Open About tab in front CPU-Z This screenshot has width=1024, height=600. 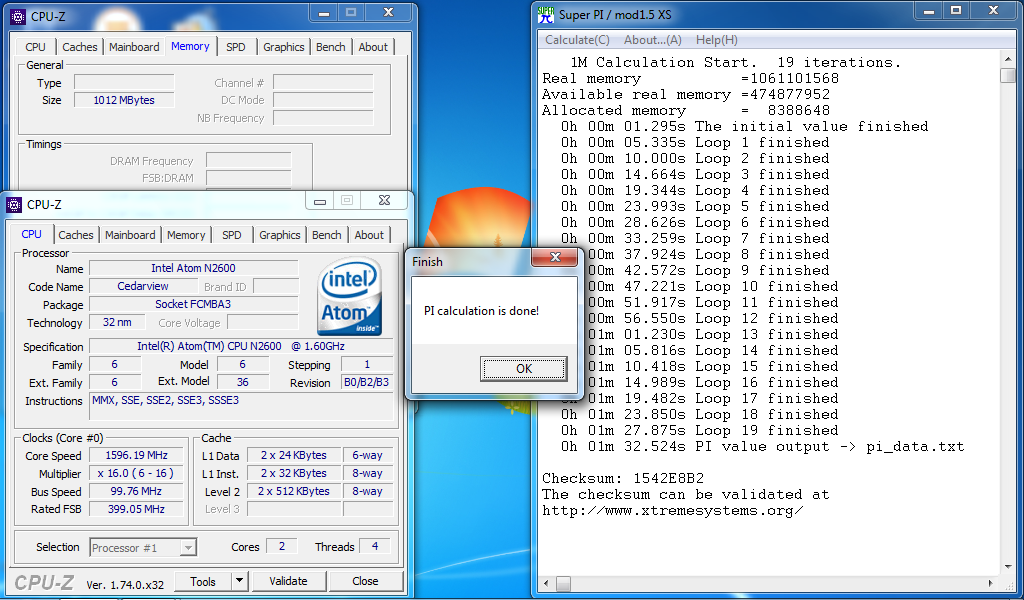click(x=369, y=235)
